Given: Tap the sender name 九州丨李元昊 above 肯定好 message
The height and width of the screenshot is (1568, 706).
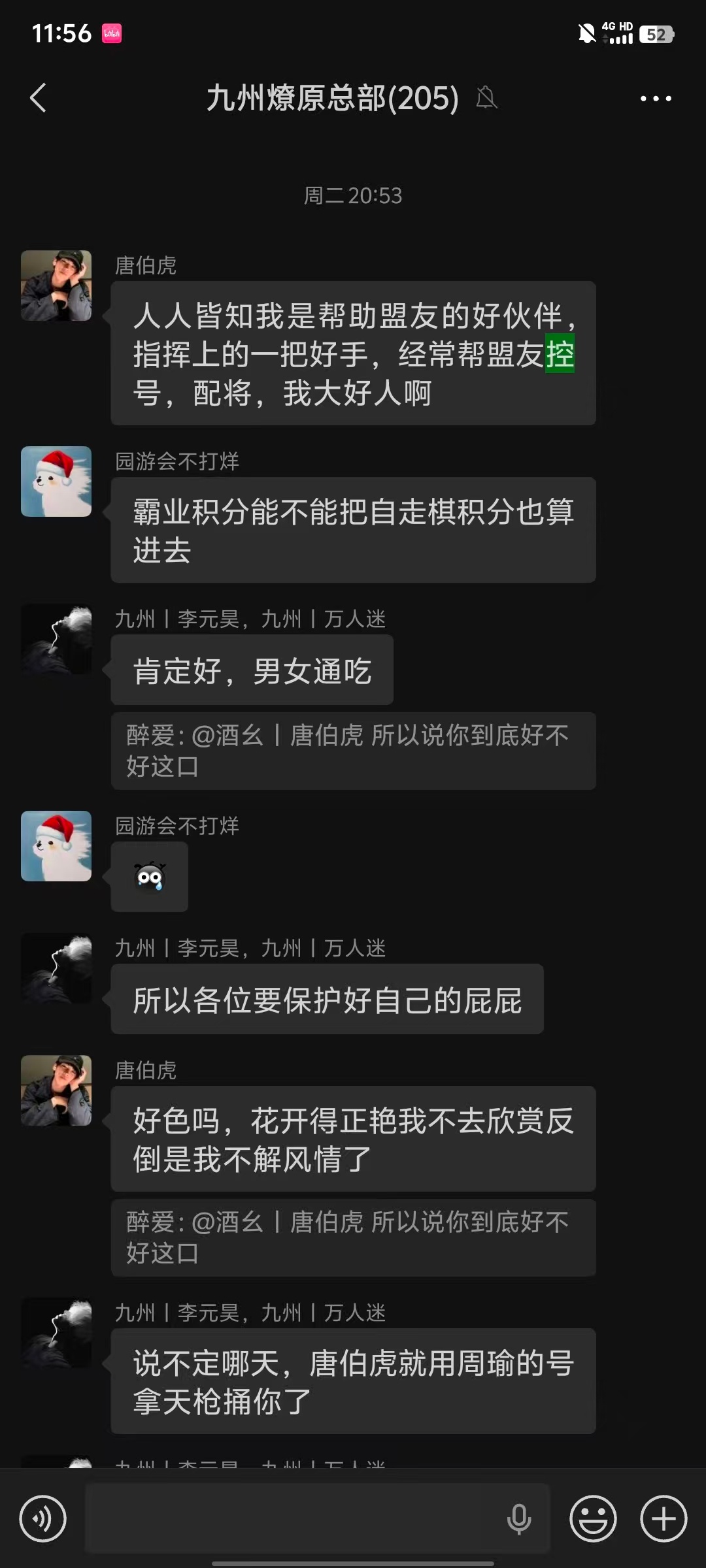Looking at the screenshot, I should pos(176,619).
